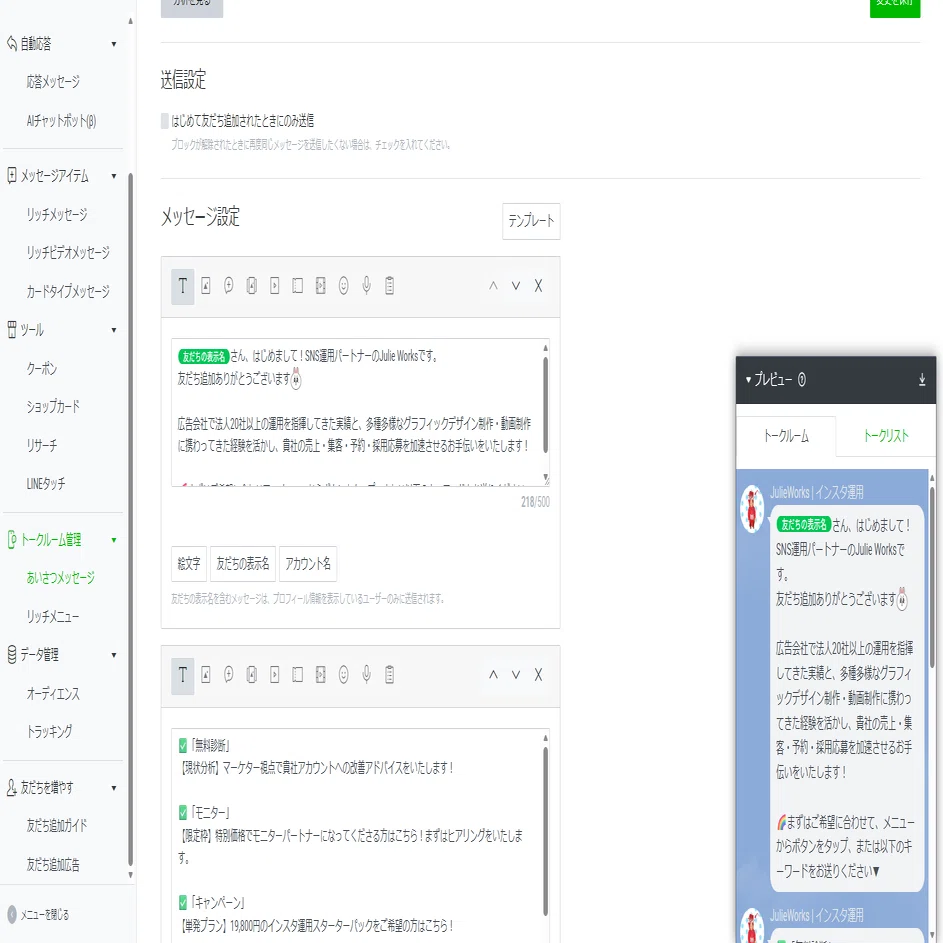Open オーディエンス in sidebar

[53, 694]
